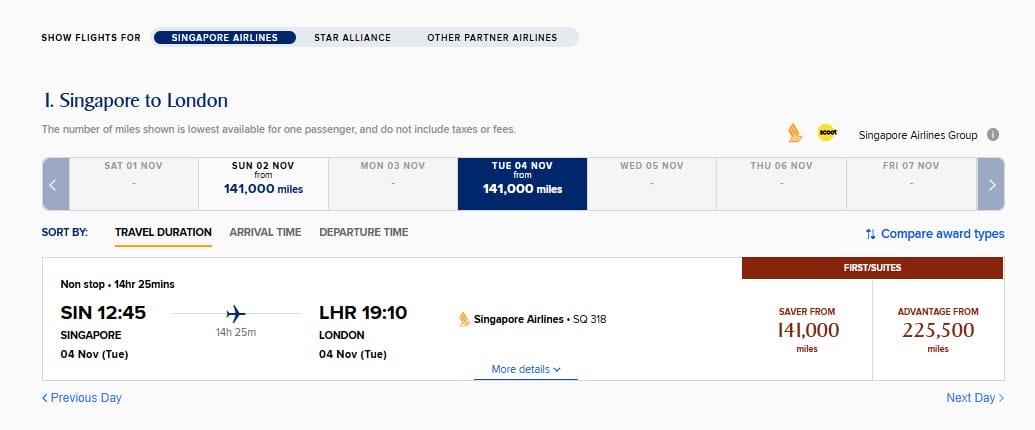This screenshot has height=430, width=1035.
Task: Click the yellow Scoot logo icon
Action: point(827,133)
